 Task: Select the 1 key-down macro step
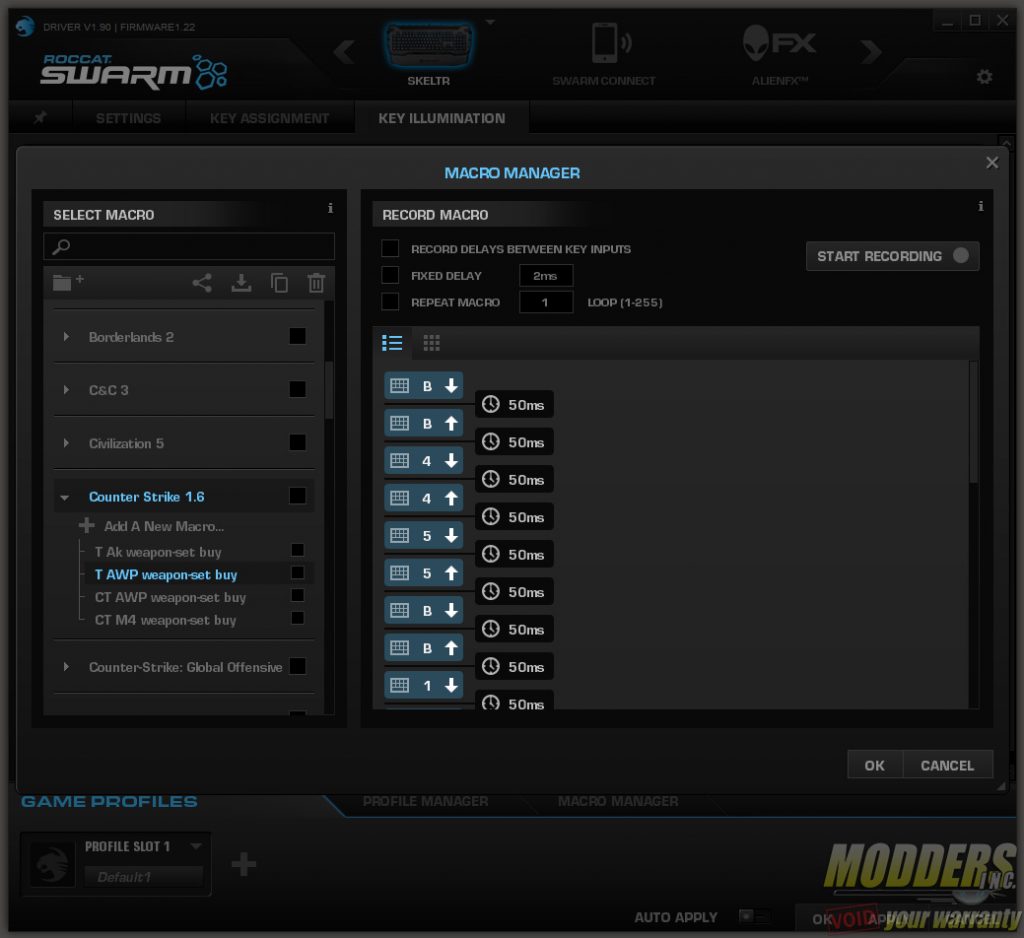[424, 685]
